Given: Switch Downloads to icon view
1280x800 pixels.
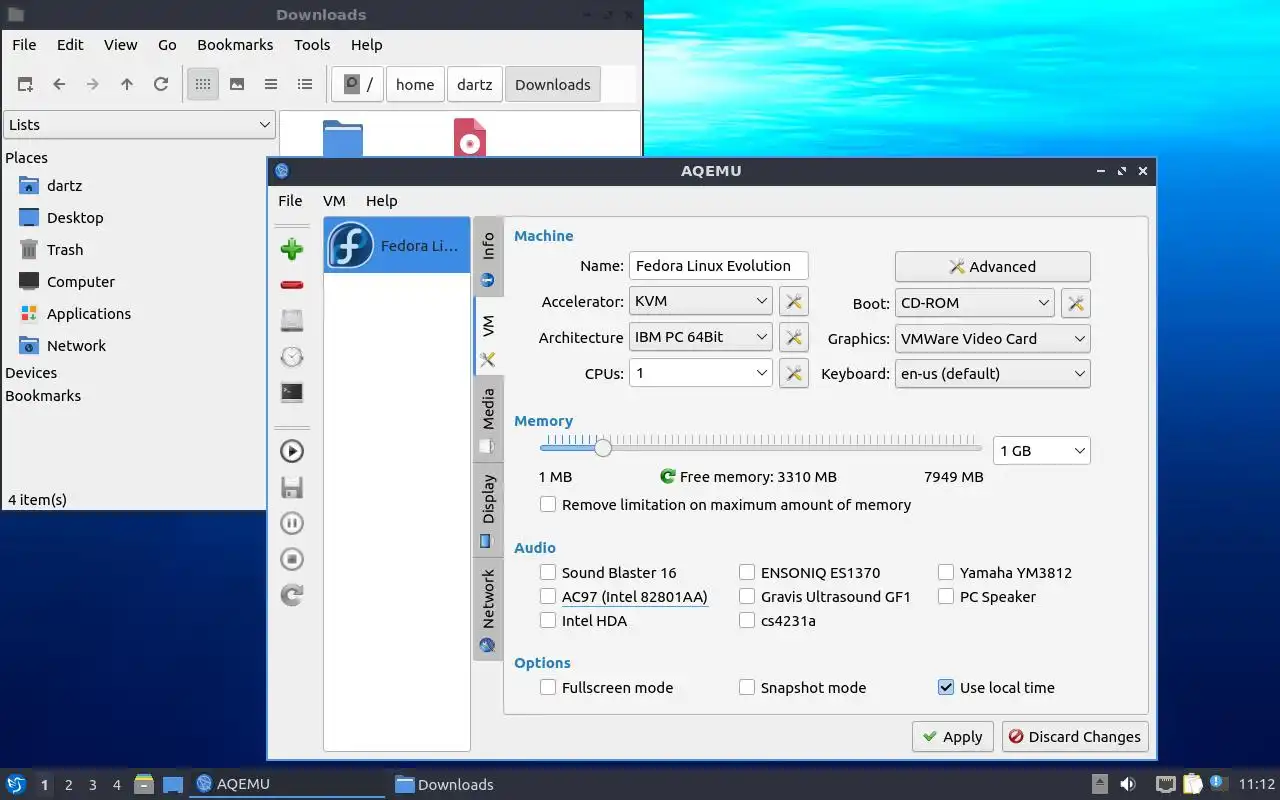Looking at the screenshot, I should (203, 85).
